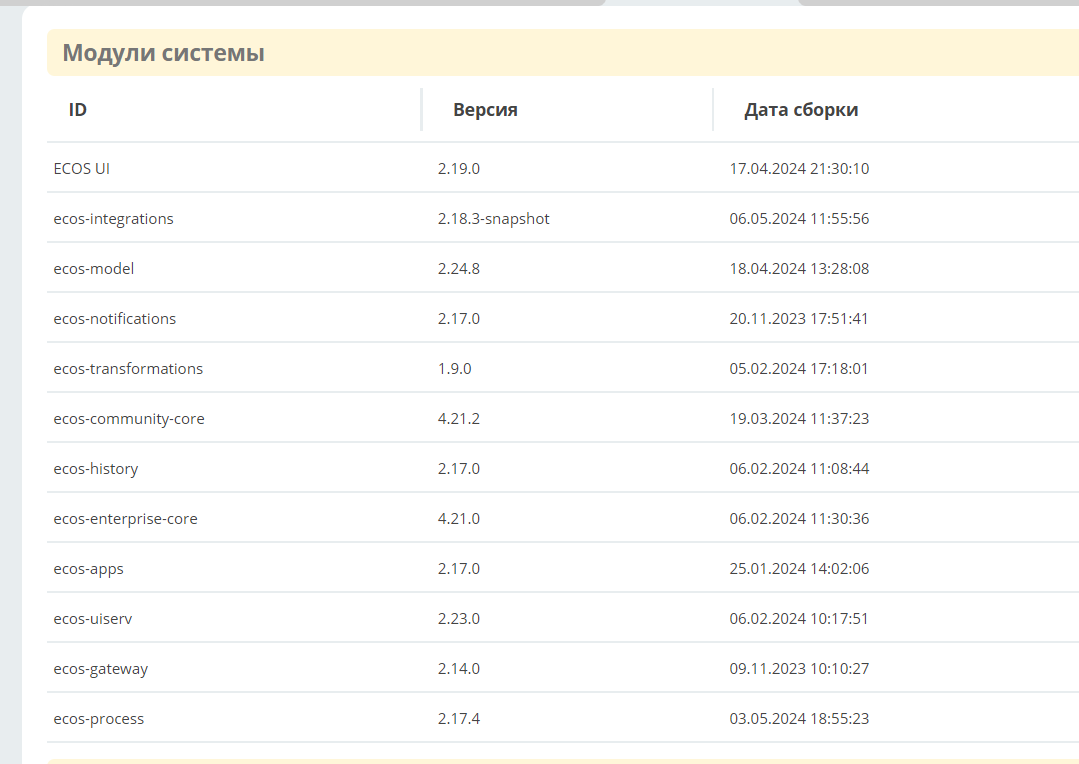Click version 2.24.8 cell
Image resolution: width=1079 pixels, height=764 pixels.
click(459, 268)
